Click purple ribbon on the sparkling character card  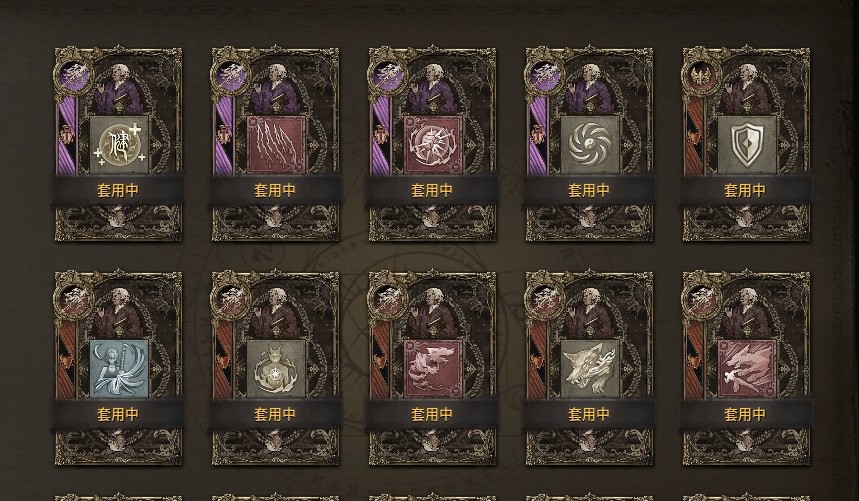(67, 136)
